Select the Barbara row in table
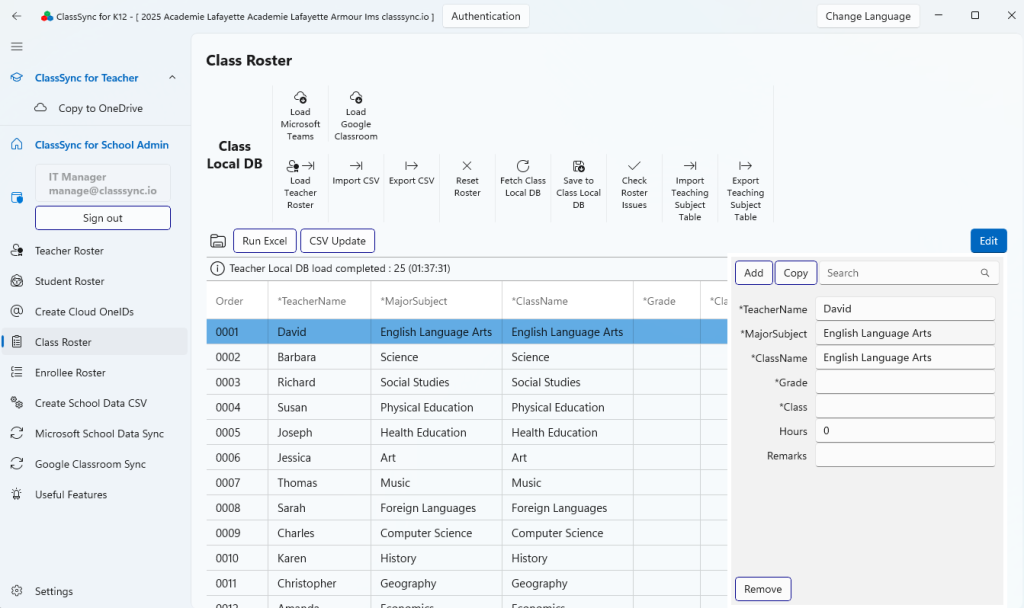Screen dimensions: 1024x608 (x=467, y=357)
